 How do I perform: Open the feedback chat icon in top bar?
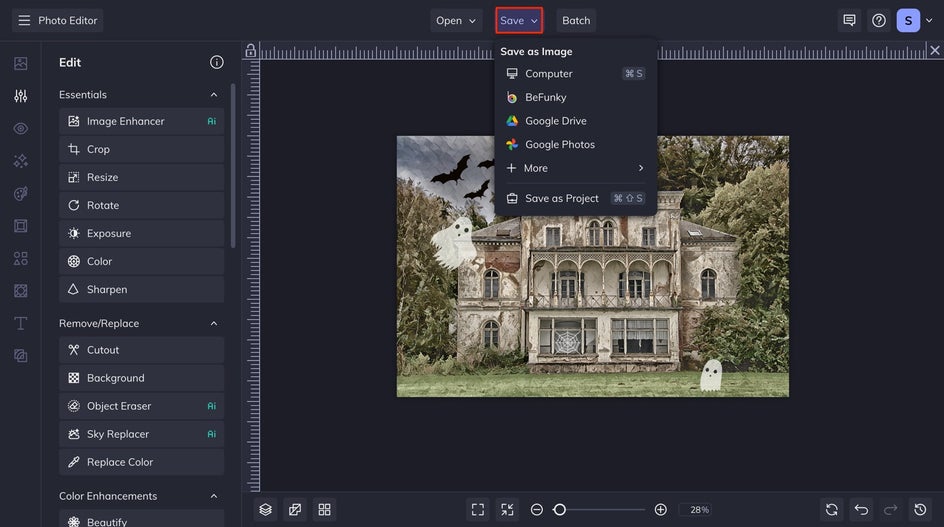[849, 20]
